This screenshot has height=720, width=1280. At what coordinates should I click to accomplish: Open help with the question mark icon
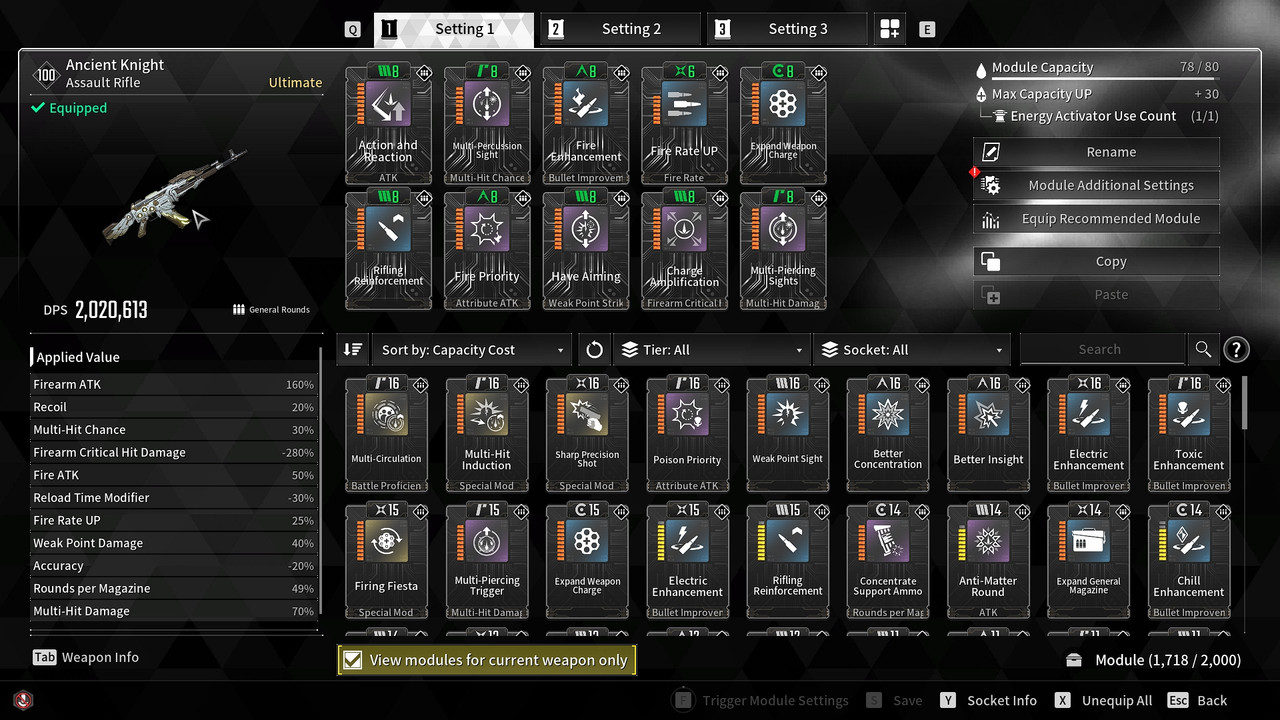coord(1237,349)
